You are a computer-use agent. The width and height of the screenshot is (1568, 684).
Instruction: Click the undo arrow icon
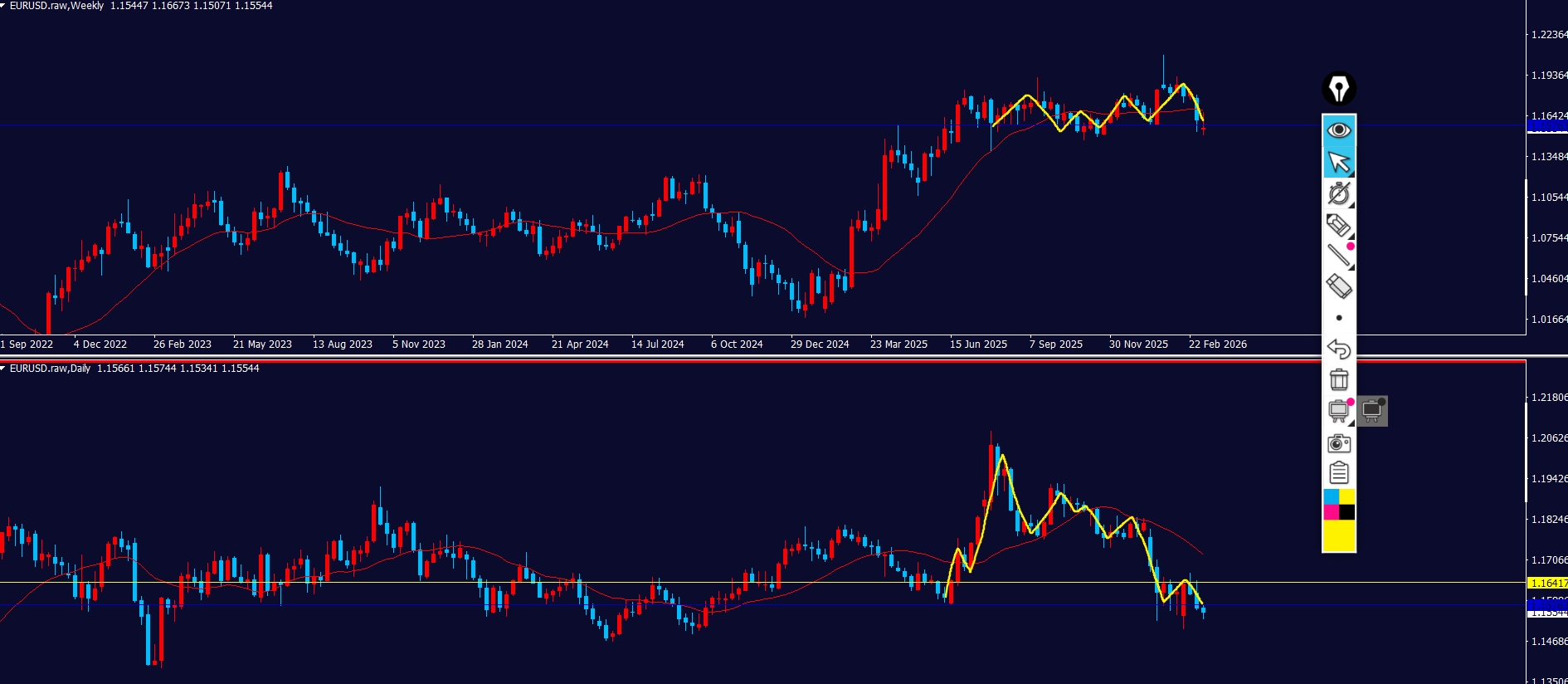point(1338,349)
